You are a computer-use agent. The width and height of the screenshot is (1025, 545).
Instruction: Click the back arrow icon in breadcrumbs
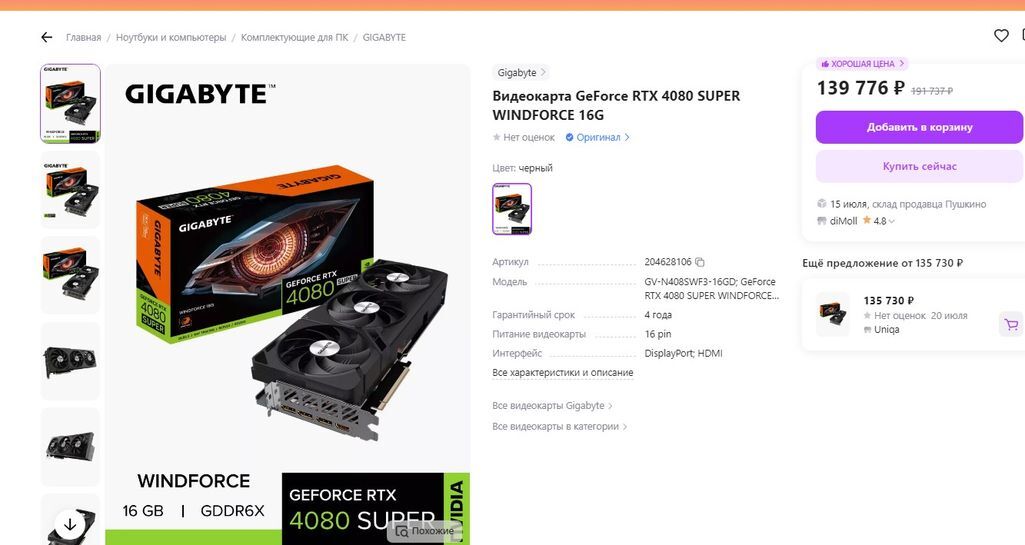click(x=46, y=37)
